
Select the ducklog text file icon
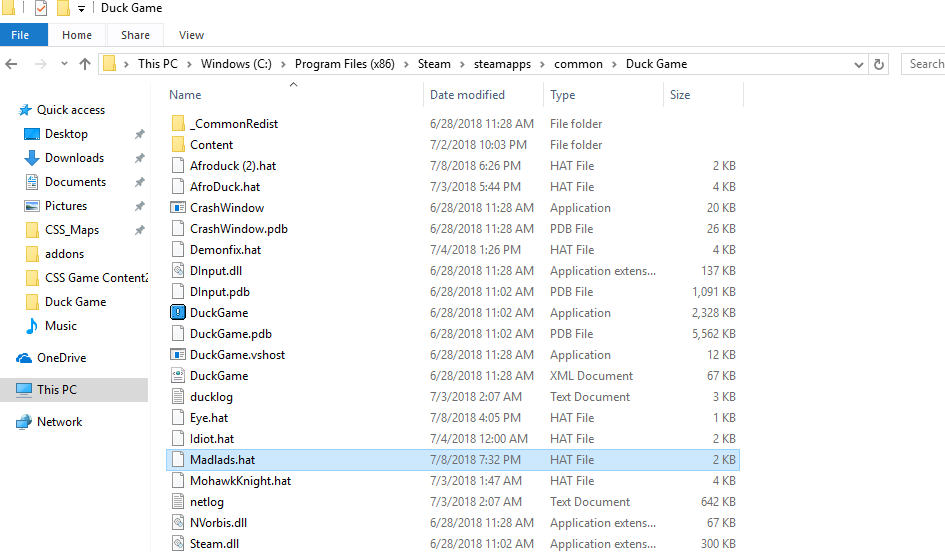click(x=178, y=397)
